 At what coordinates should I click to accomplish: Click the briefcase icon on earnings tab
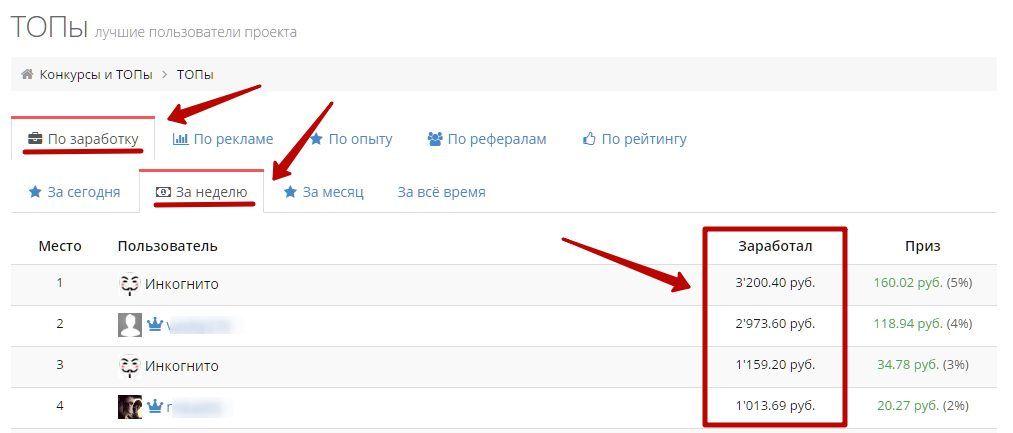pos(35,138)
